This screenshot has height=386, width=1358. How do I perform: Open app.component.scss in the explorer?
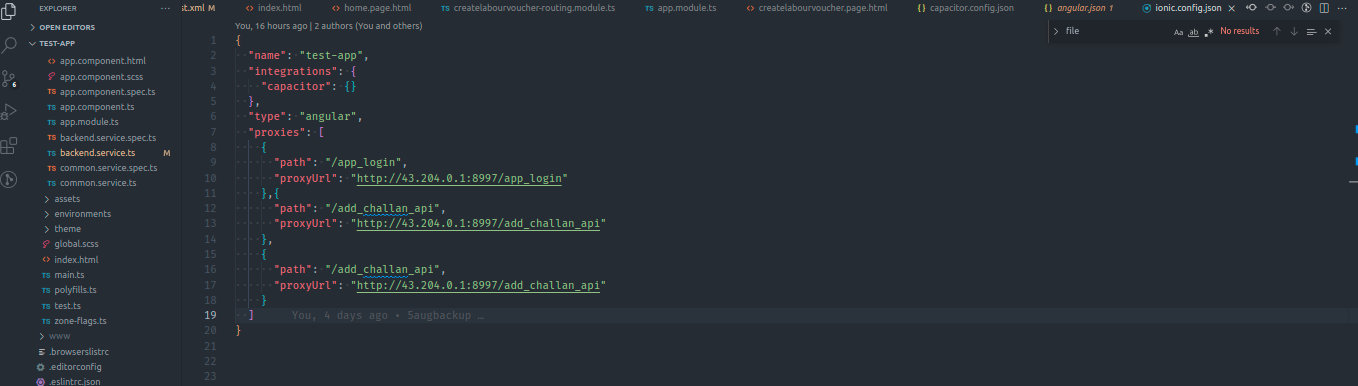click(x=100, y=76)
